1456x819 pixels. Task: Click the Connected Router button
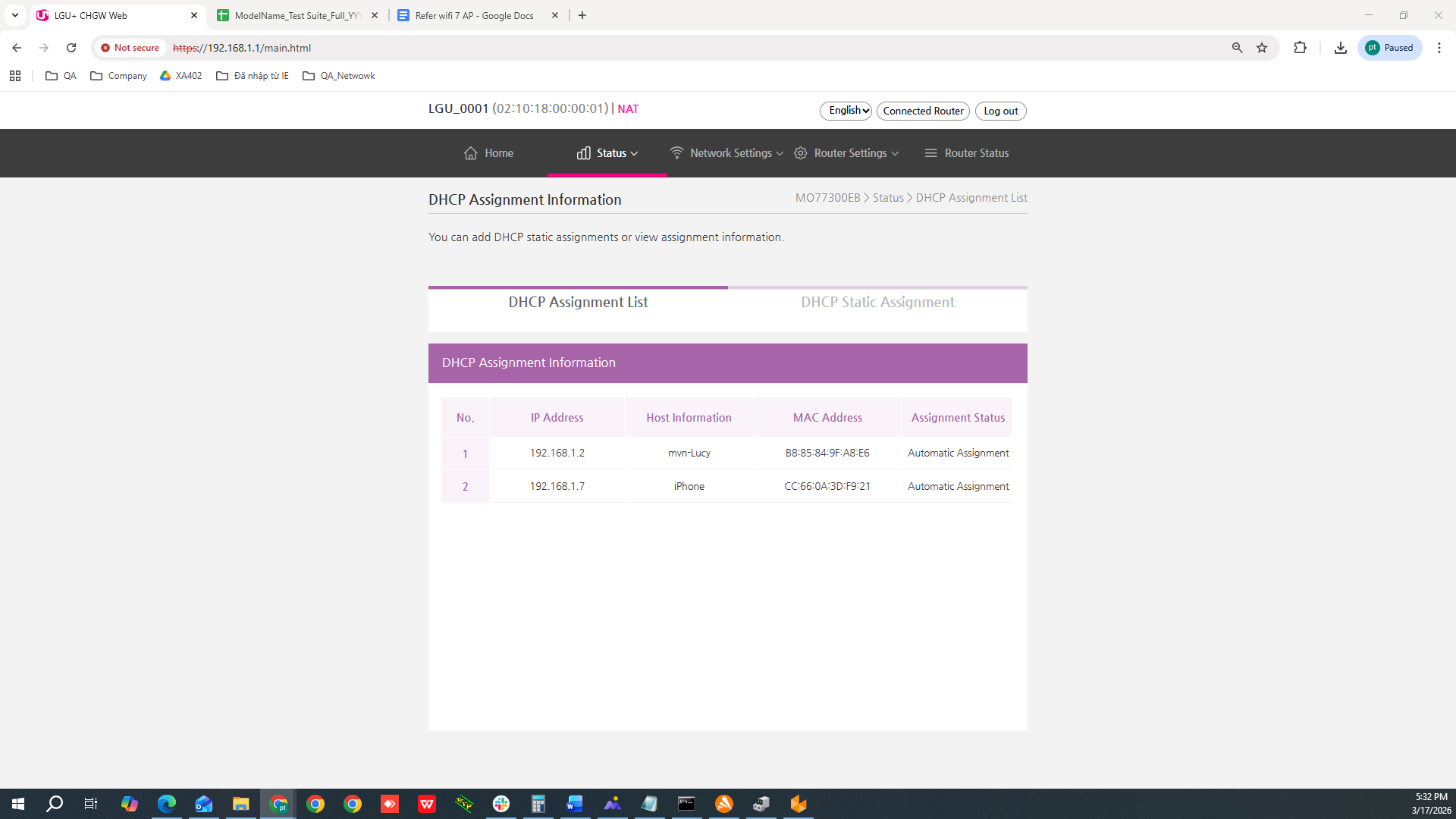click(923, 111)
